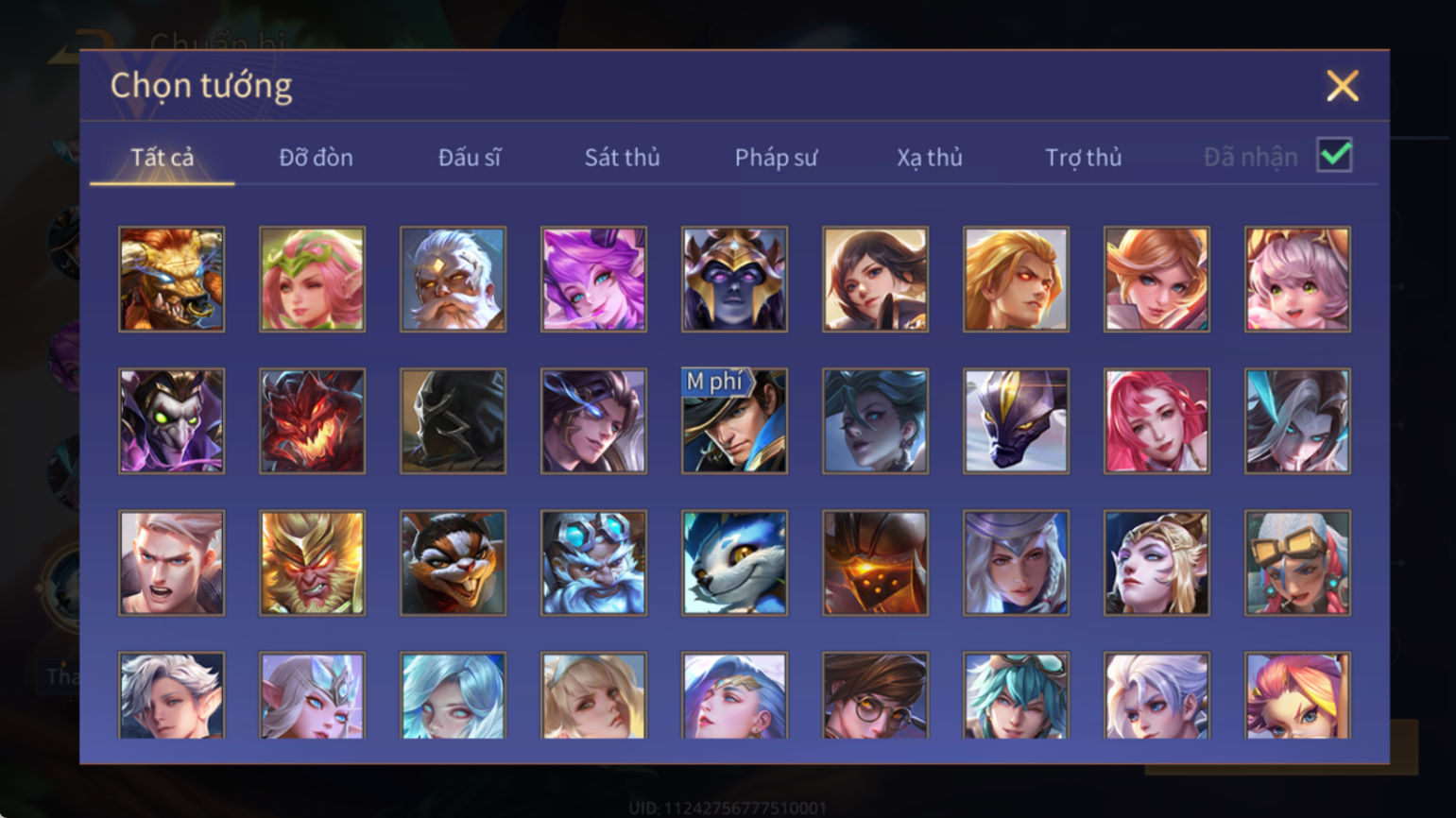Choose the raccoon hero portrait

pyautogui.click(x=453, y=563)
